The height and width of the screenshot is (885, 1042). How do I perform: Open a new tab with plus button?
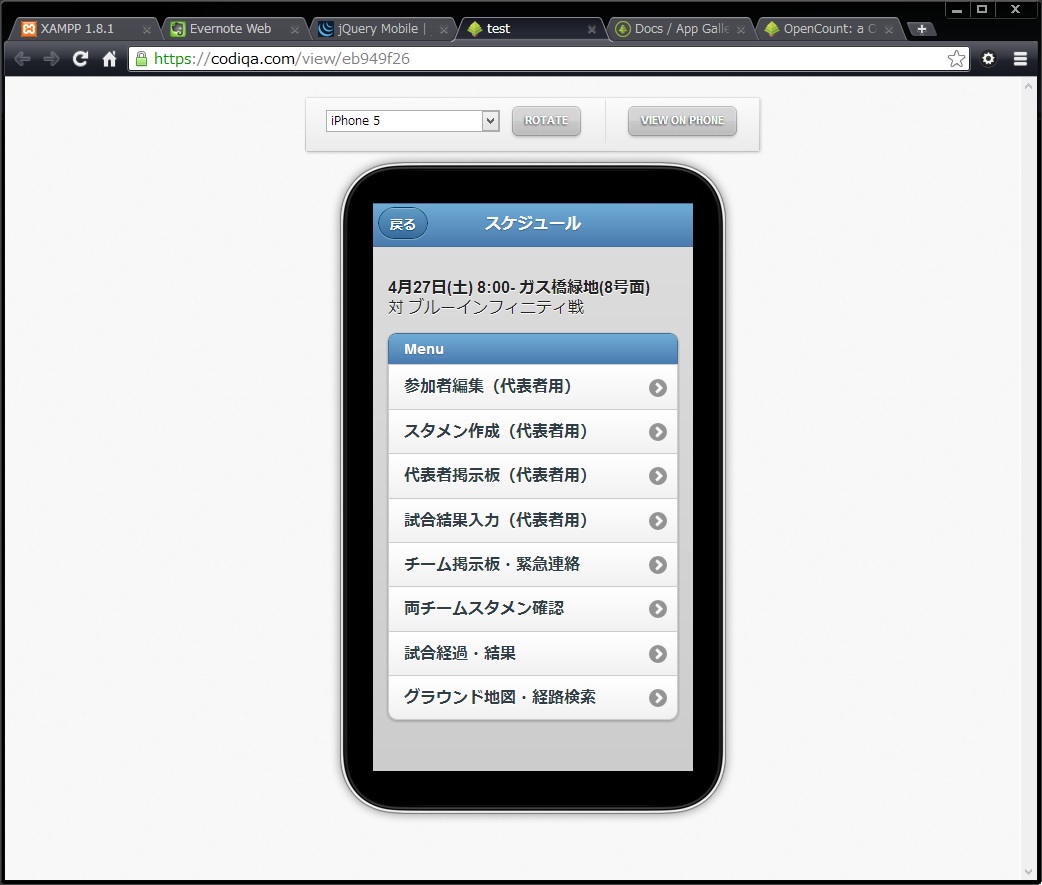tap(921, 29)
